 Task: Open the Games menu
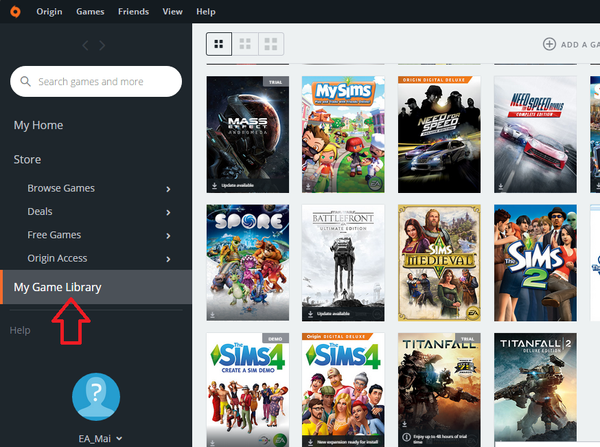click(90, 11)
